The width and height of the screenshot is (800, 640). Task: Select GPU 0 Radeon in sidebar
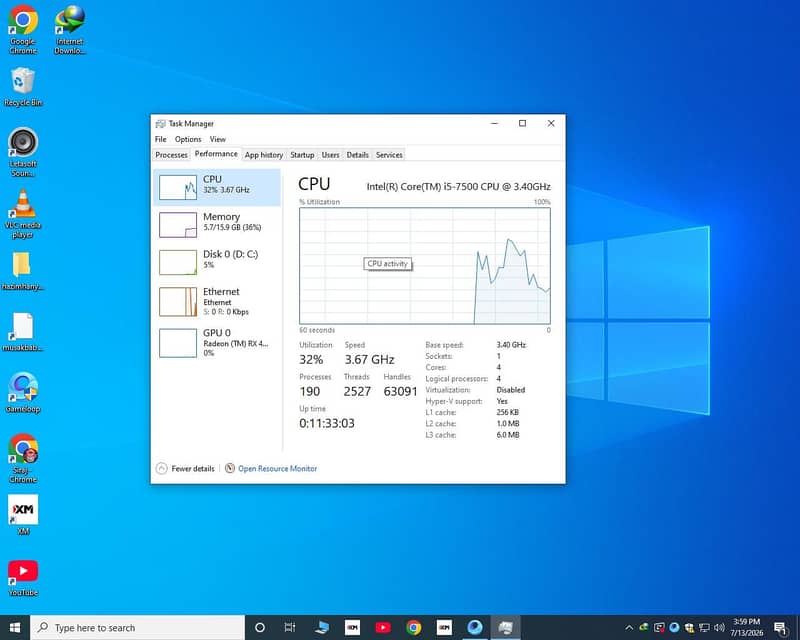click(x=217, y=342)
